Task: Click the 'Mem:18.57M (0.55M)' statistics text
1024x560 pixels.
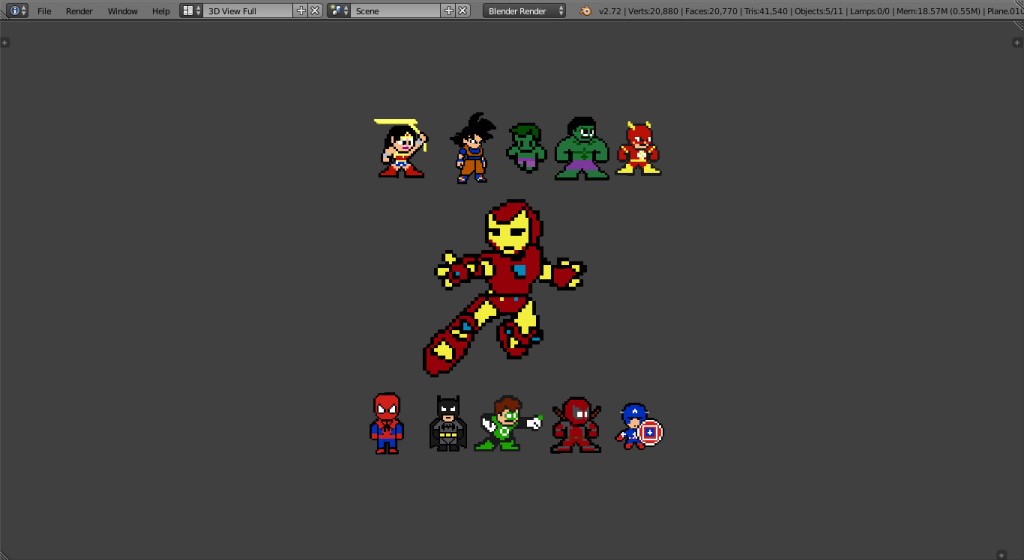Action: click(x=938, y=11)
